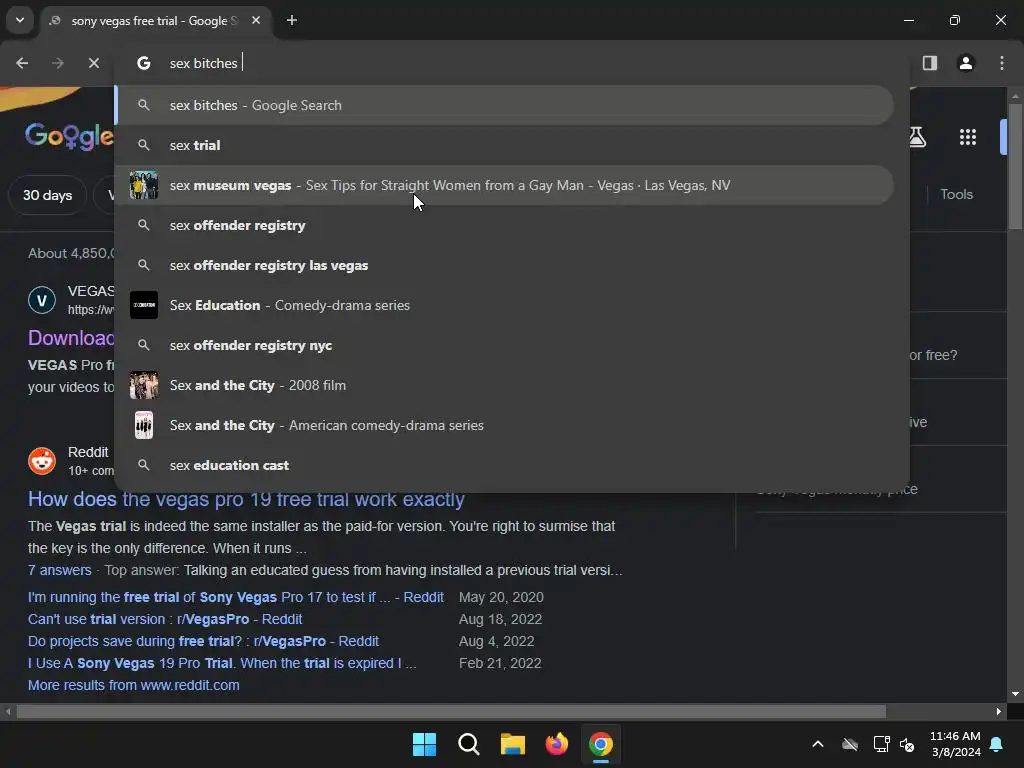This screenshot has height=768, width=1024.
Task: Click the vertical scrollbar down arrow
Action: click(1015, 694)
